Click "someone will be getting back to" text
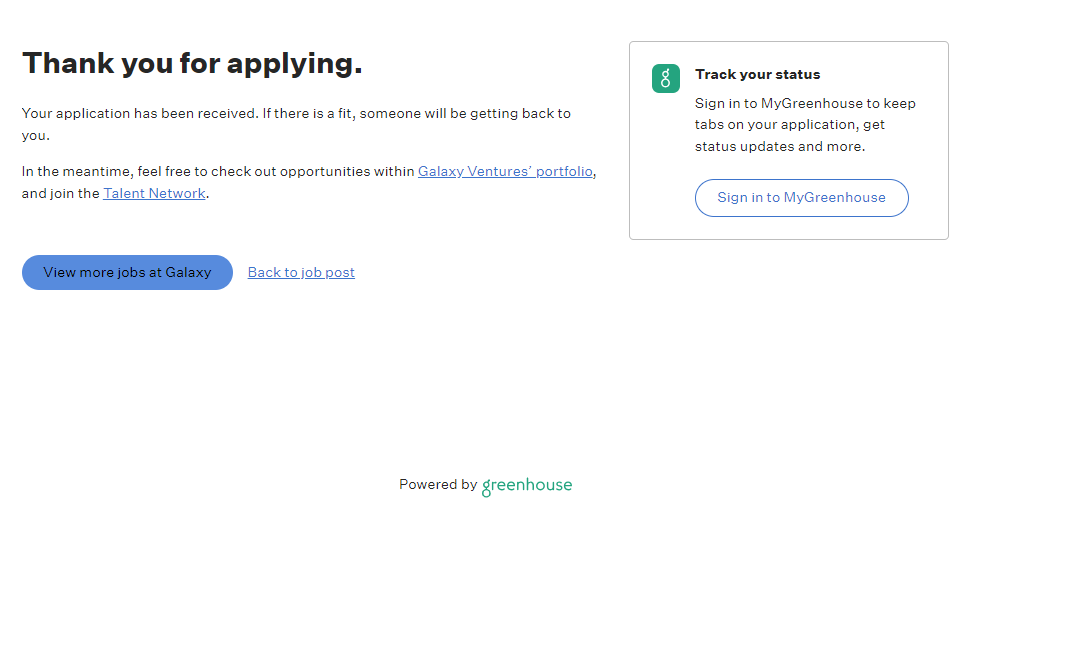 pos(465,113)
